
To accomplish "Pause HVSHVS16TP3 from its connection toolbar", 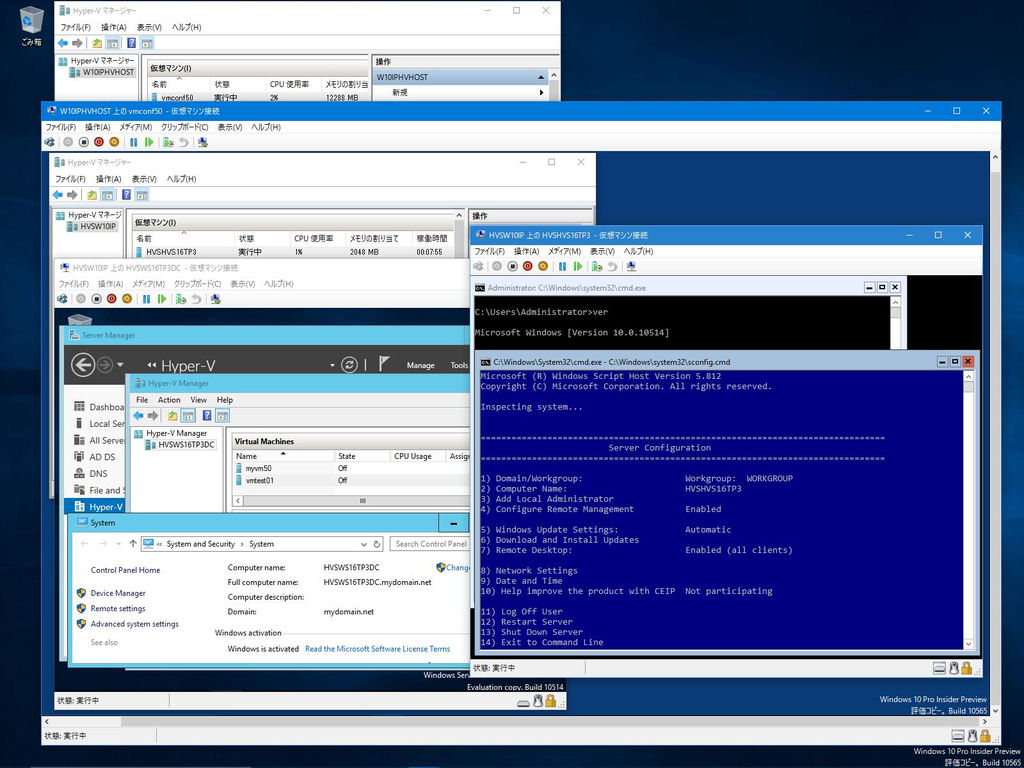I will [562, 266].
